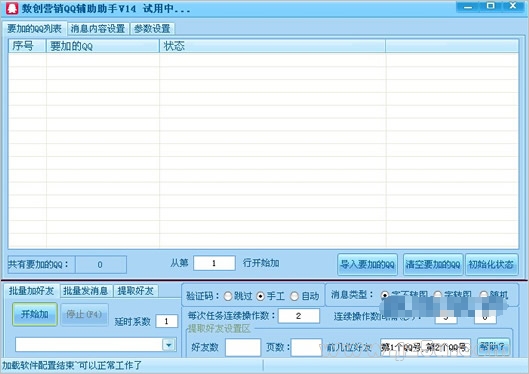Expand the combo box dropdown arrow
This screenshot has width=529, height=374.
coord(169,345)
